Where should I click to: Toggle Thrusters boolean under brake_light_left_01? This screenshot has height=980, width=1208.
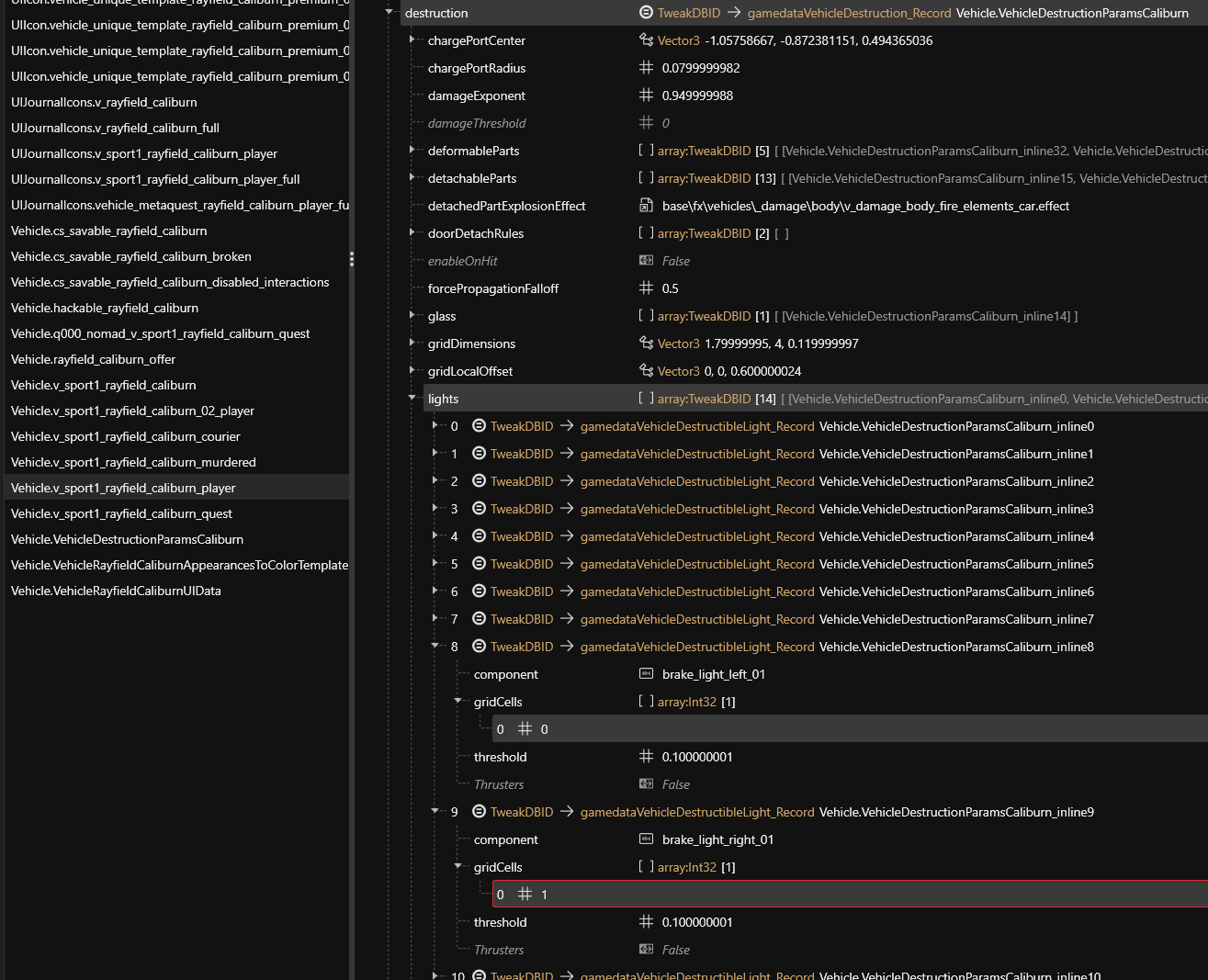point(675,784)
